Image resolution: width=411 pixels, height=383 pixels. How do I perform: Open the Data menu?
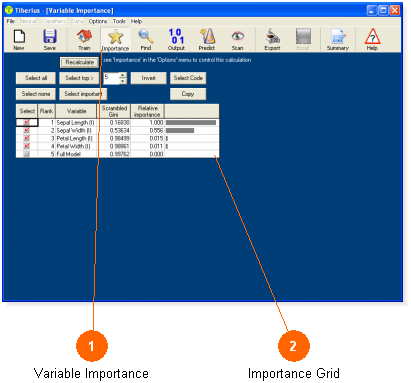tap(77, 21)
